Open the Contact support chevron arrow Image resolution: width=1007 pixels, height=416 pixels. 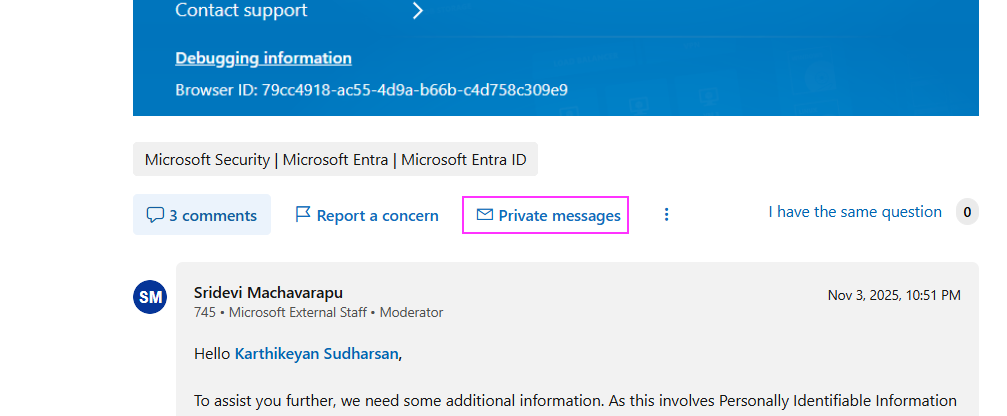[x=418, y=10]
